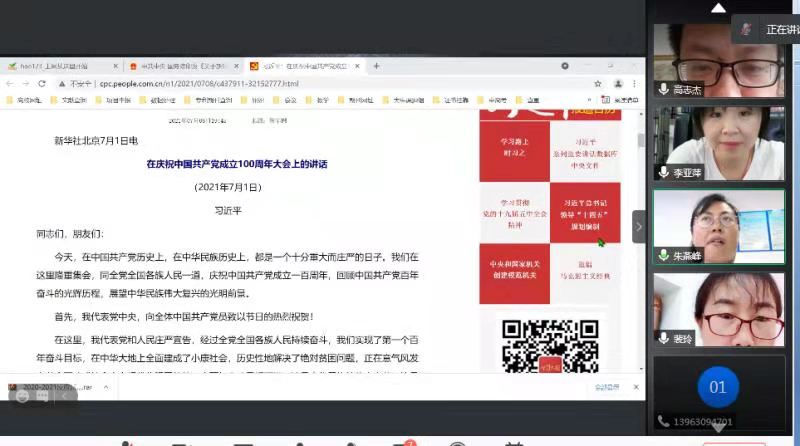Viewport: 800px width, 446px height.
Task: Close the downloads bar
Action: (636, 387)
